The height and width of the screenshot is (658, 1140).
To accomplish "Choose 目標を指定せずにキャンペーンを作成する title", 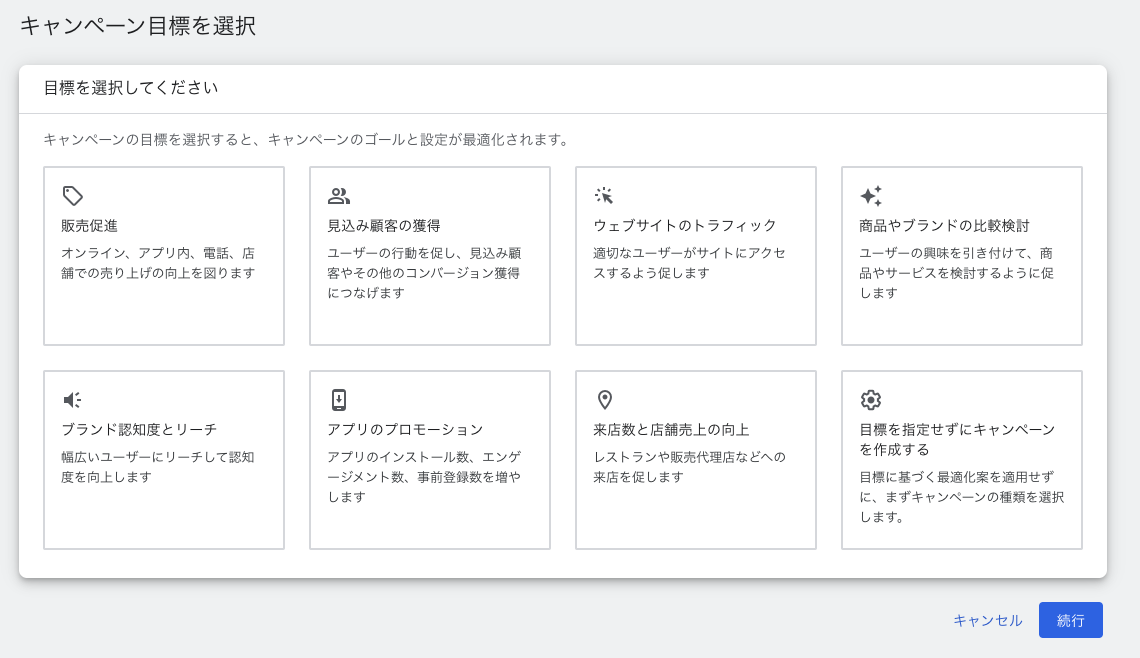I will 956,440.
